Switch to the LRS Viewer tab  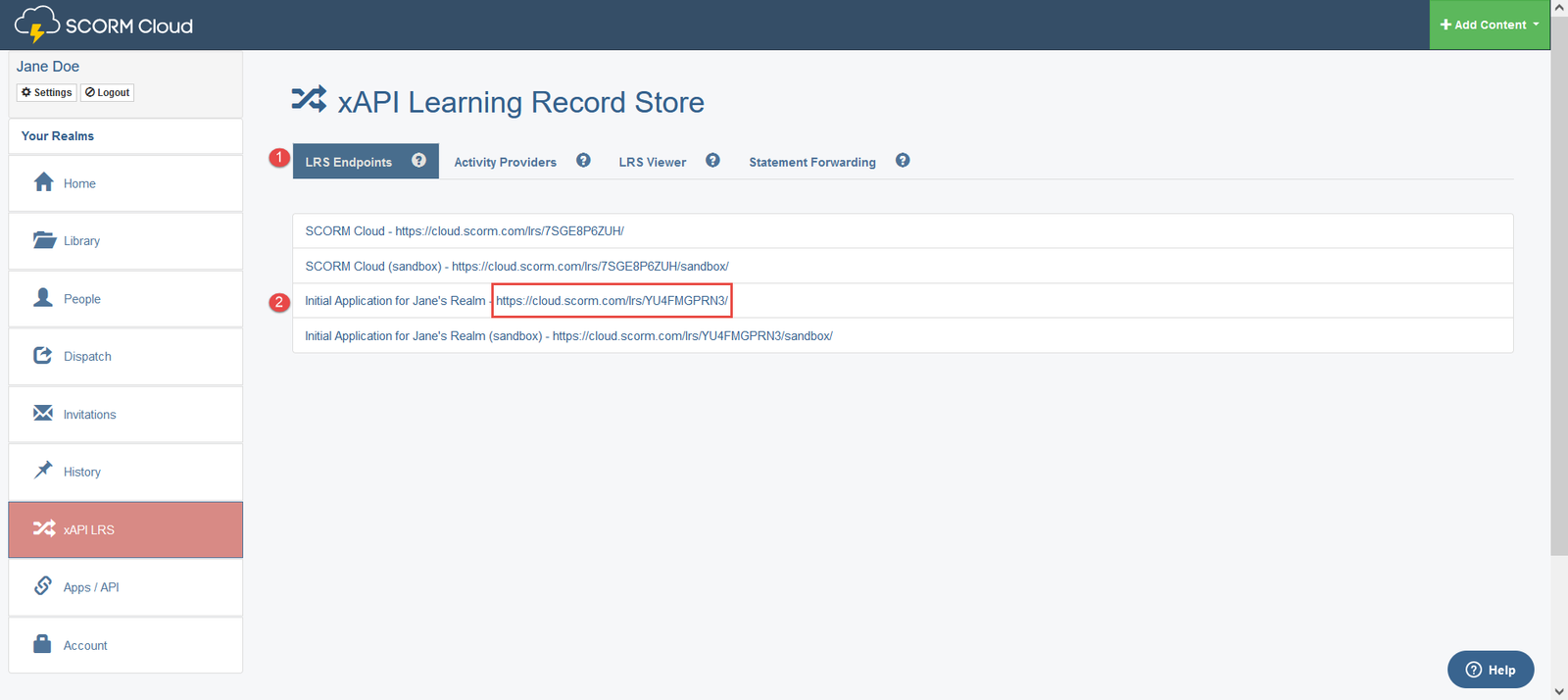point(652,162)
